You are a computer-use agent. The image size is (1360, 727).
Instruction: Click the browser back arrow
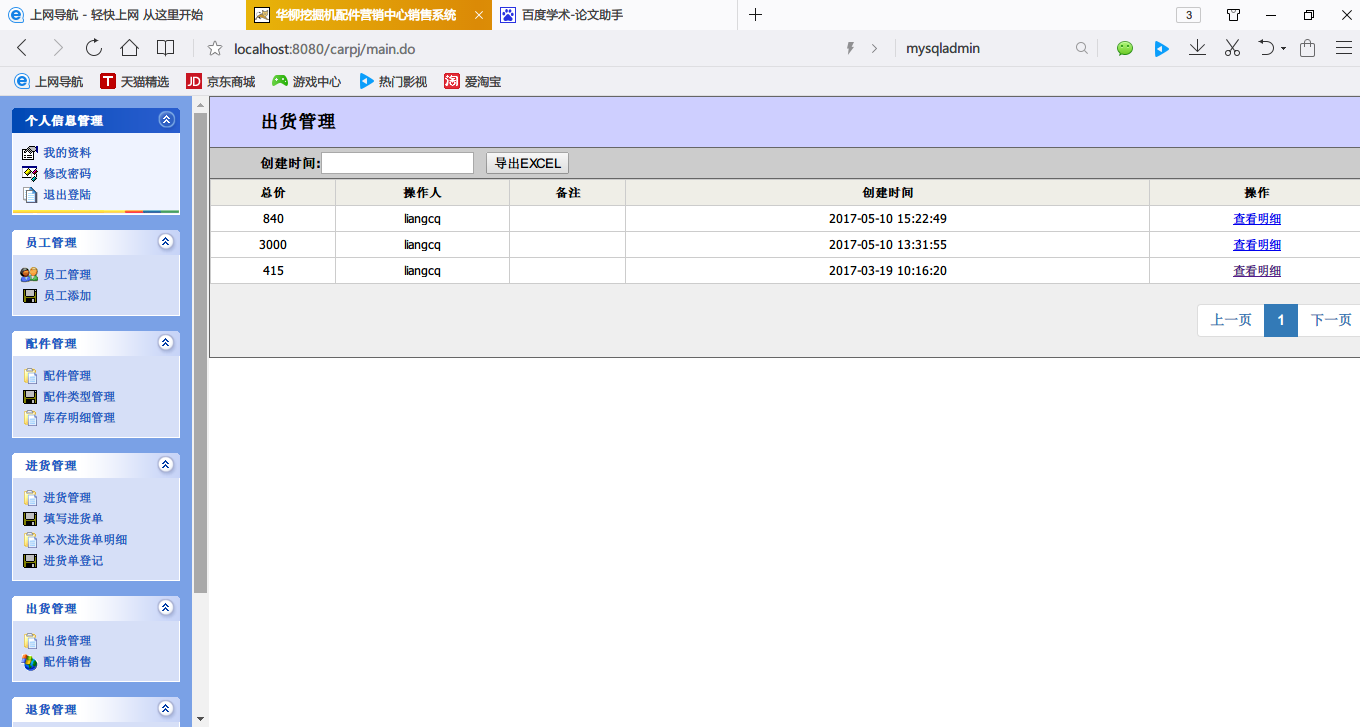(x=22, y=48)
